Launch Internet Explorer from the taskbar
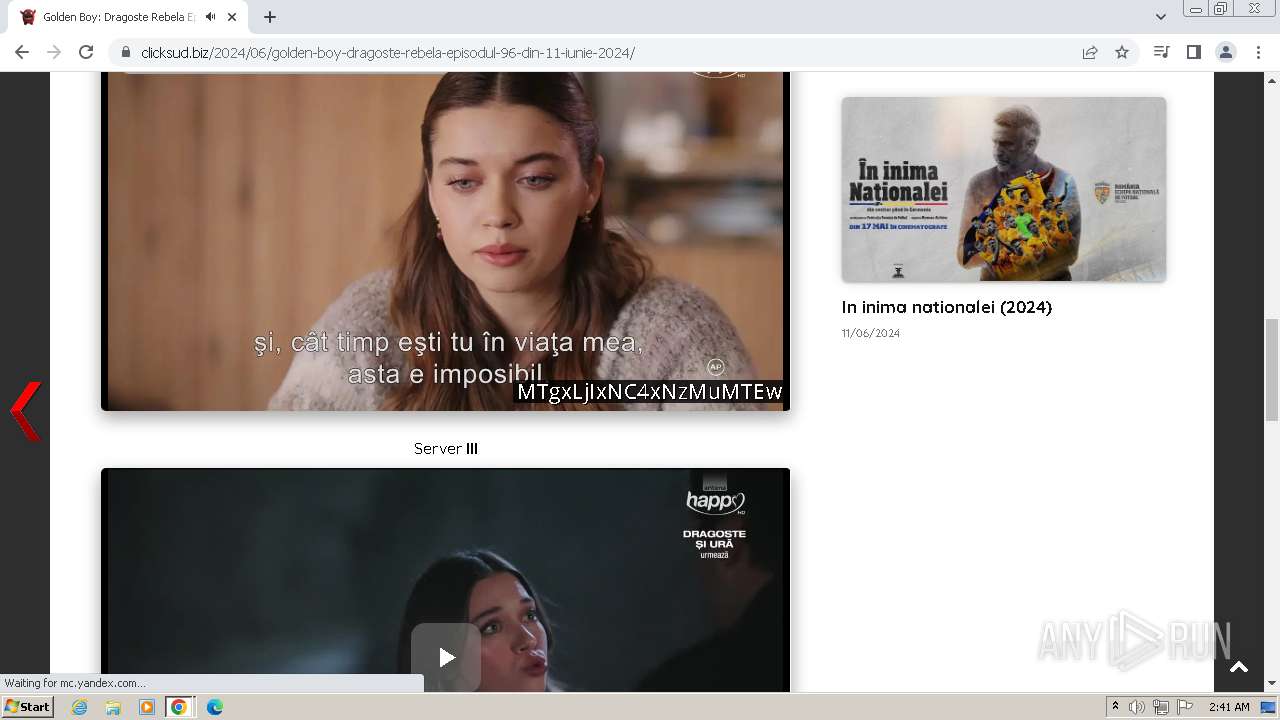Viewport: 1280px width, 720px height. (79, 707)
